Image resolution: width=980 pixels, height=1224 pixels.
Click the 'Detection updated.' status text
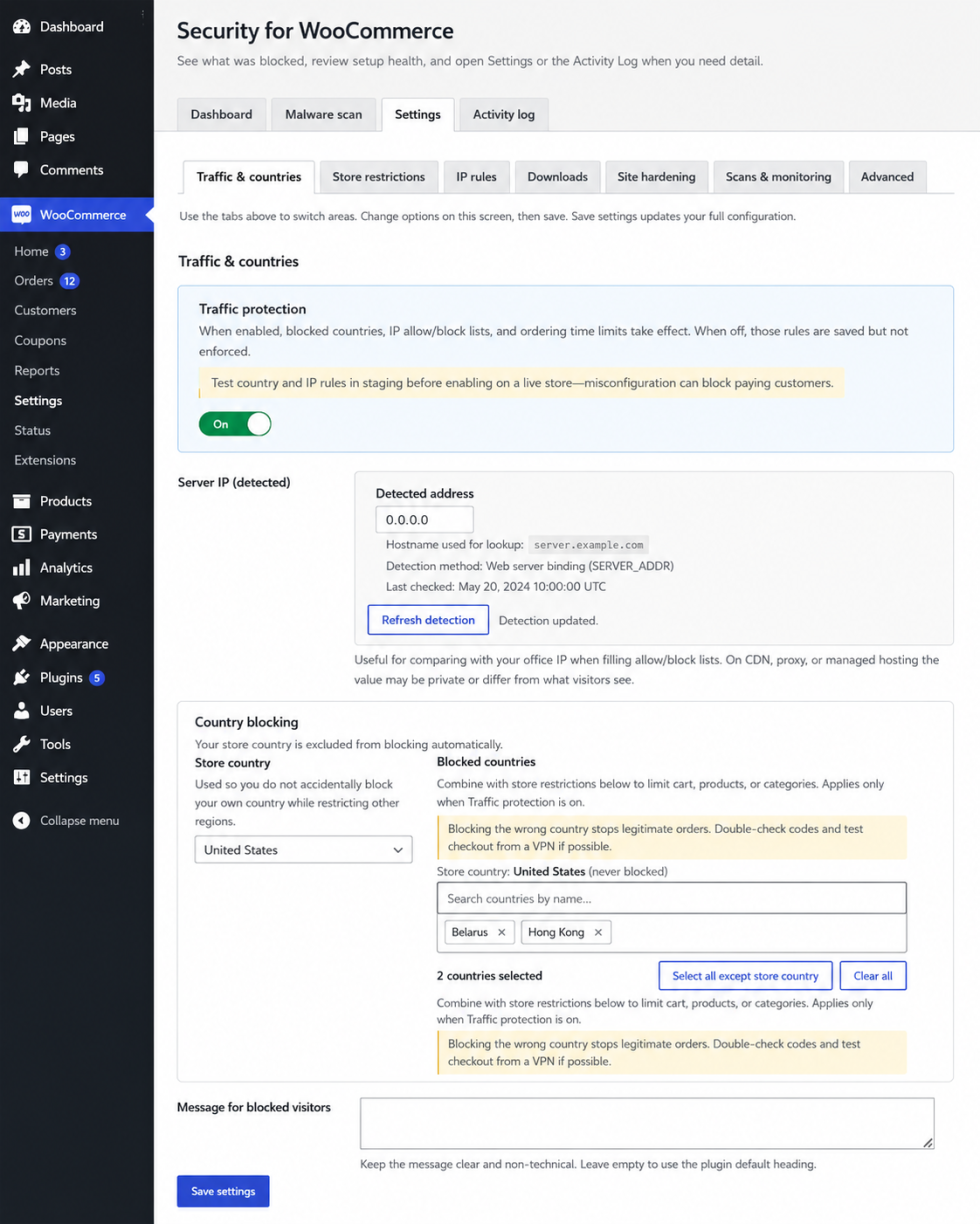[x=548, y=621]
